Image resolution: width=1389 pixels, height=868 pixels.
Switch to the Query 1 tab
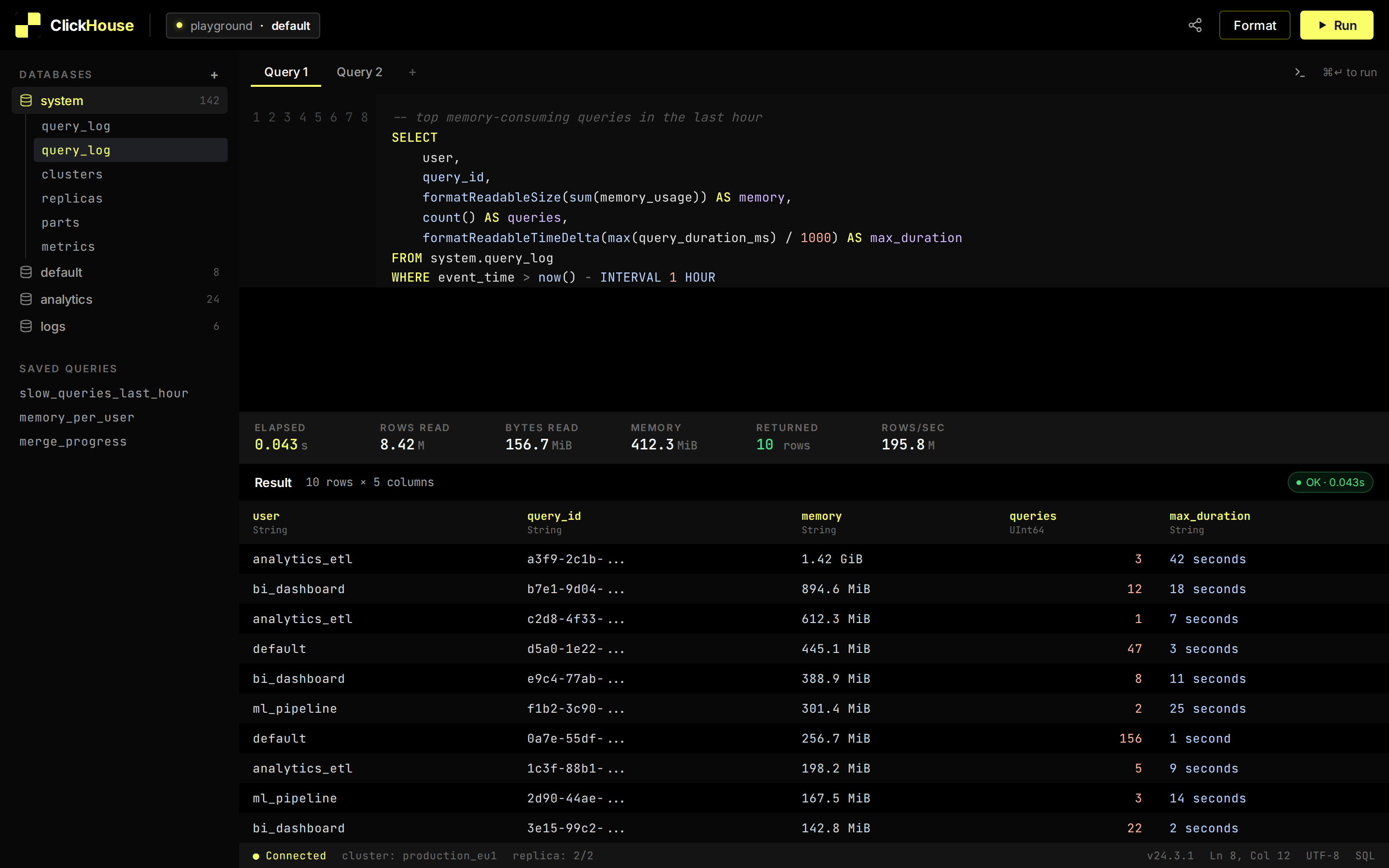click(286, 72)
